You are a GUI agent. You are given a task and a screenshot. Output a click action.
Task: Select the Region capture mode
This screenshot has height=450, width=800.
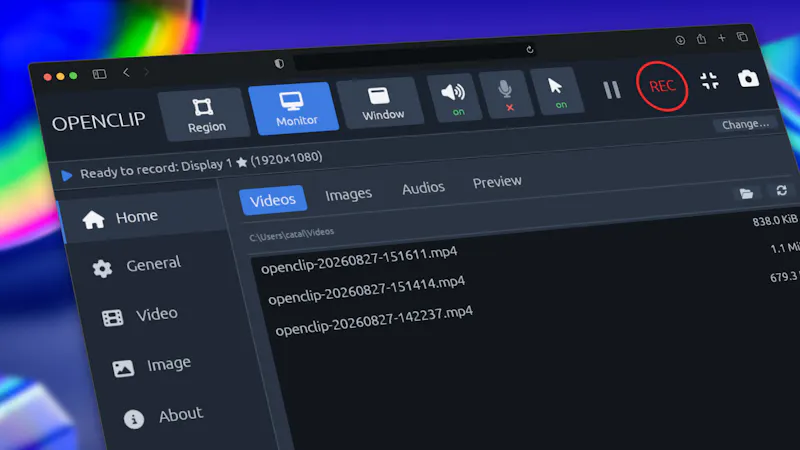coord(205,115)
